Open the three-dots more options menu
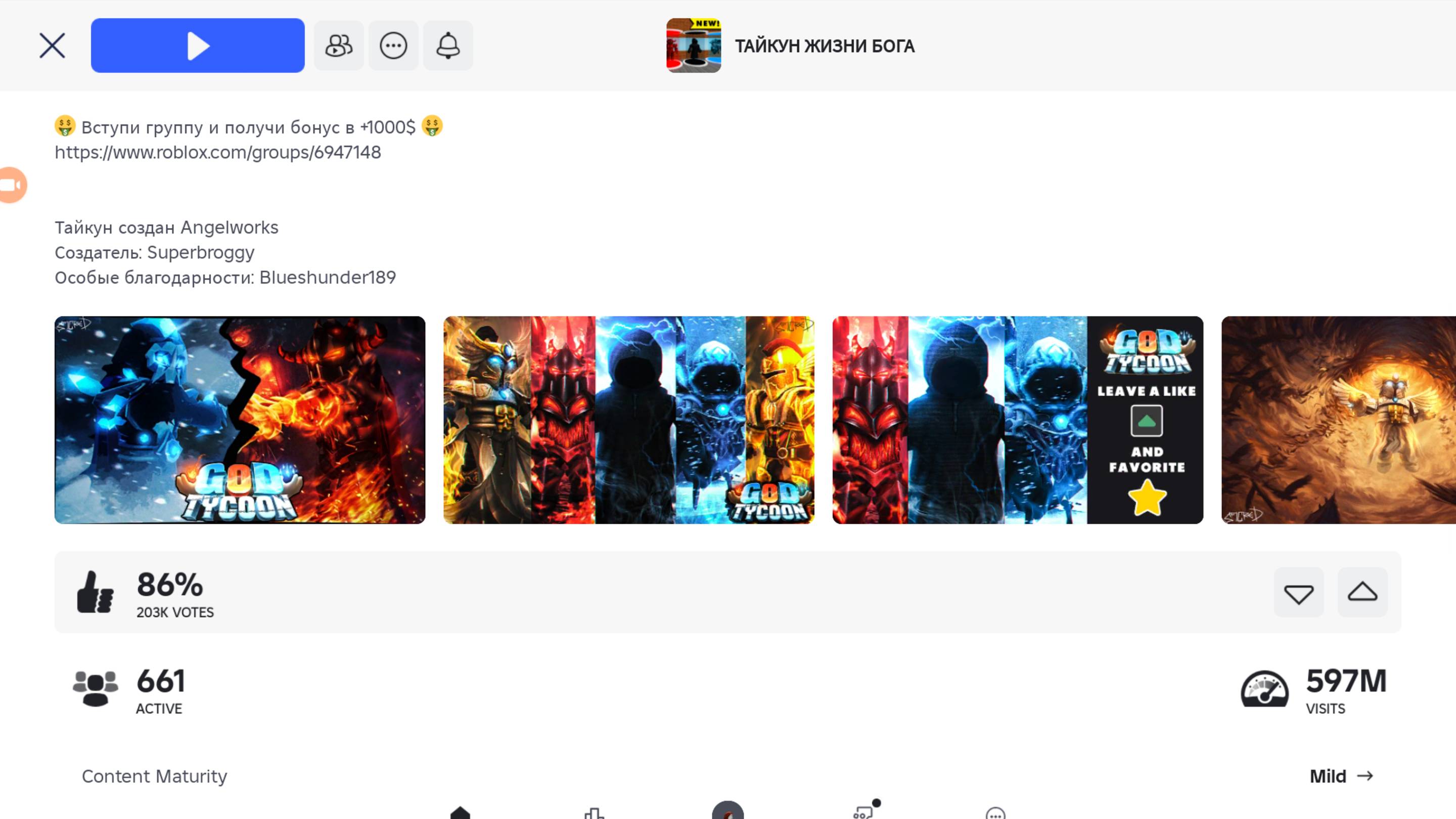Viewport: 1456px width, 819px height. click(393, 45)
